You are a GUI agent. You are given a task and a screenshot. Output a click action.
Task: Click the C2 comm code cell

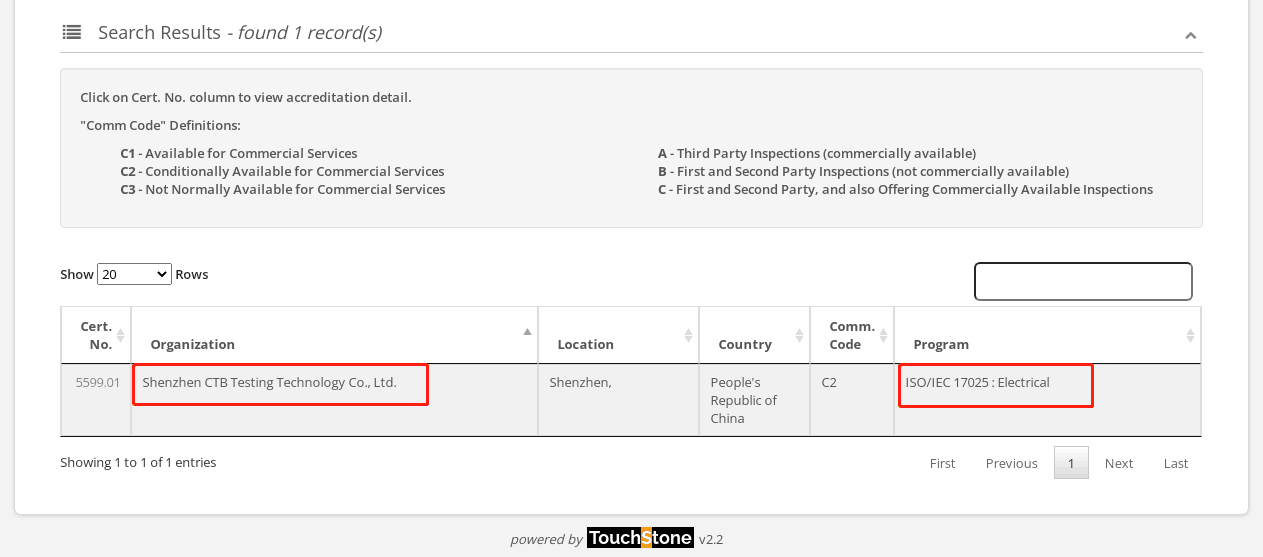(x=852, y=400)
